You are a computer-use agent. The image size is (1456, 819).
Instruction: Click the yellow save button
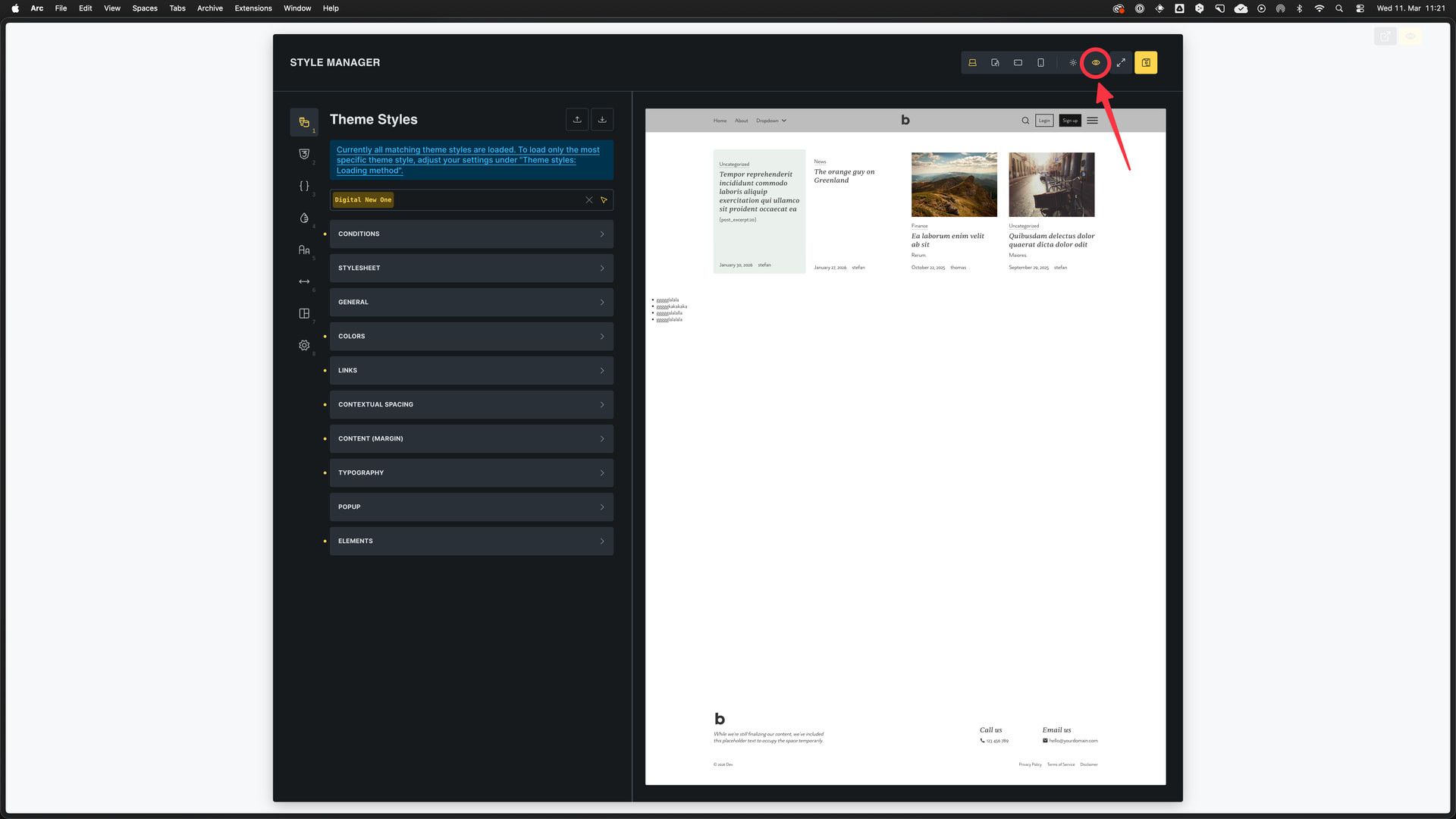point(1146,63)
